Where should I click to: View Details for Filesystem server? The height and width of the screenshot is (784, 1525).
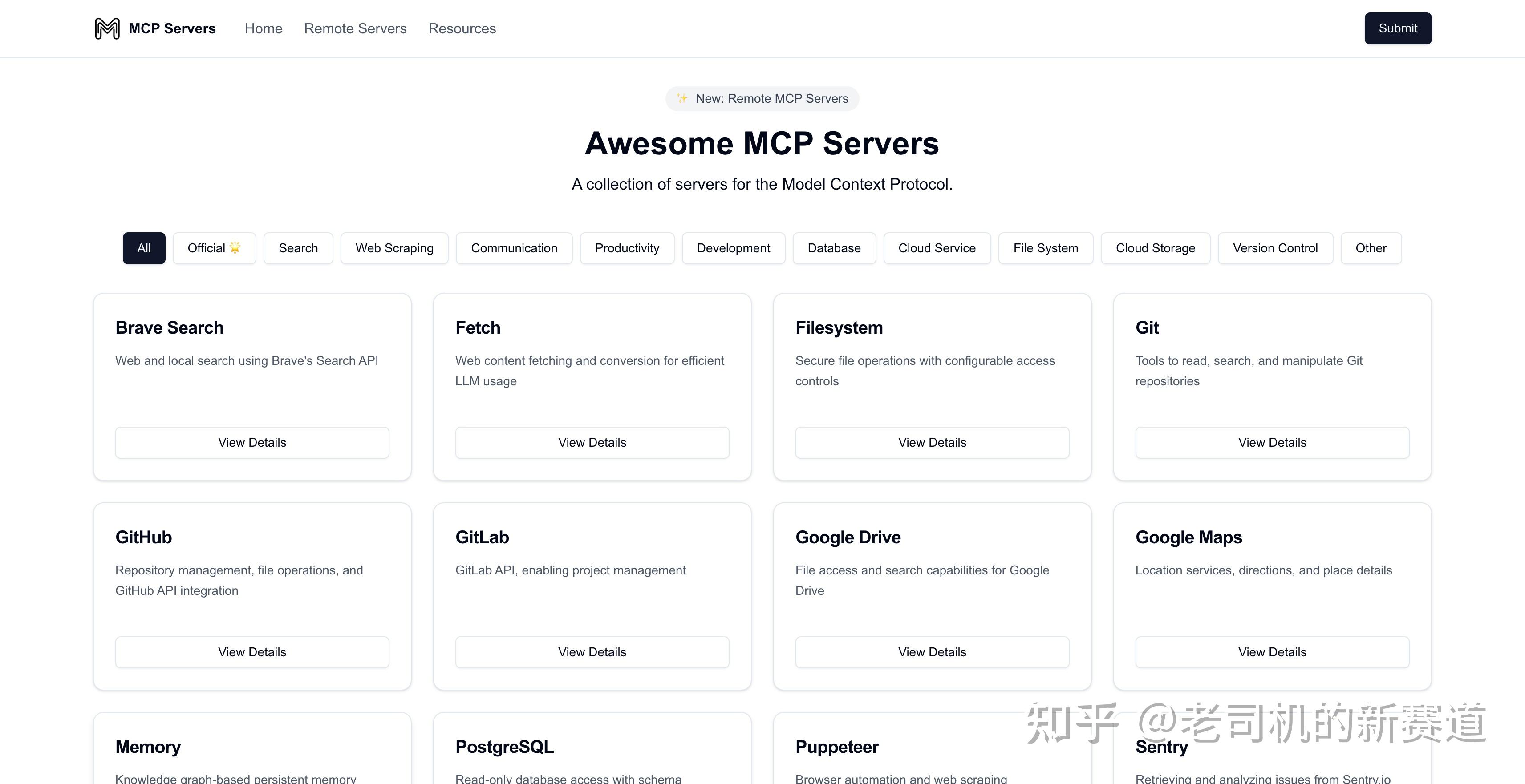932,443
